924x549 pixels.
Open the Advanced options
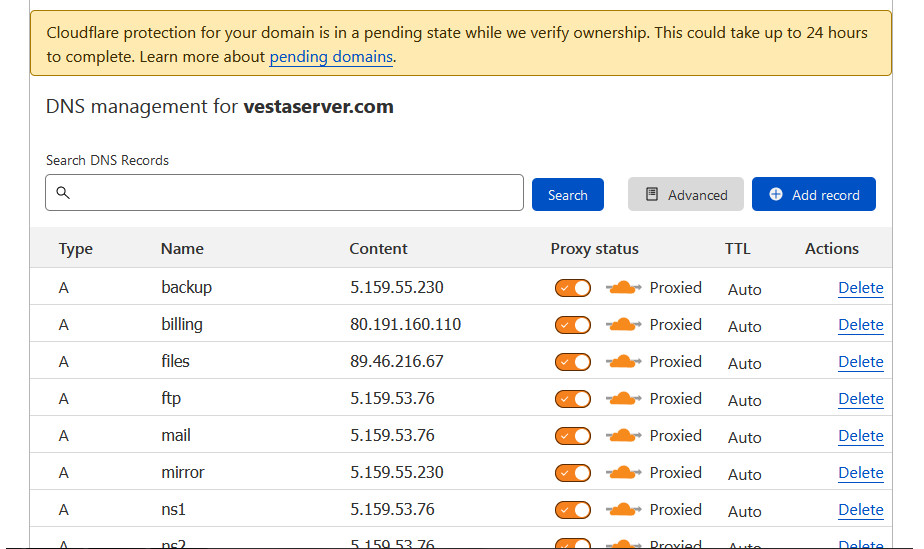click(x=685, y=195)
